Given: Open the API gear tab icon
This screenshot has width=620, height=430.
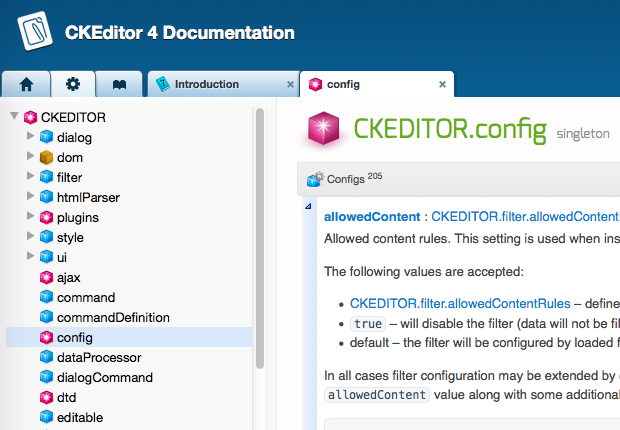Looking at the screenshot, I should pos(73,84).
